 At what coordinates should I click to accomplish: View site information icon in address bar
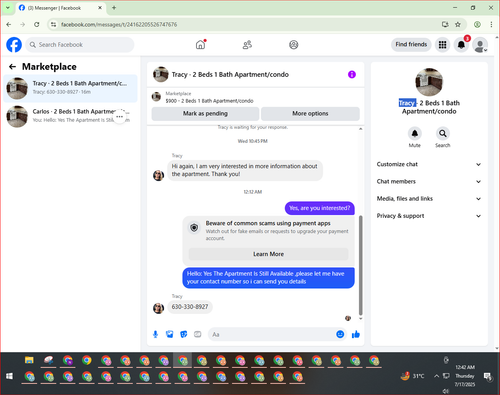[x=53, y=24]
